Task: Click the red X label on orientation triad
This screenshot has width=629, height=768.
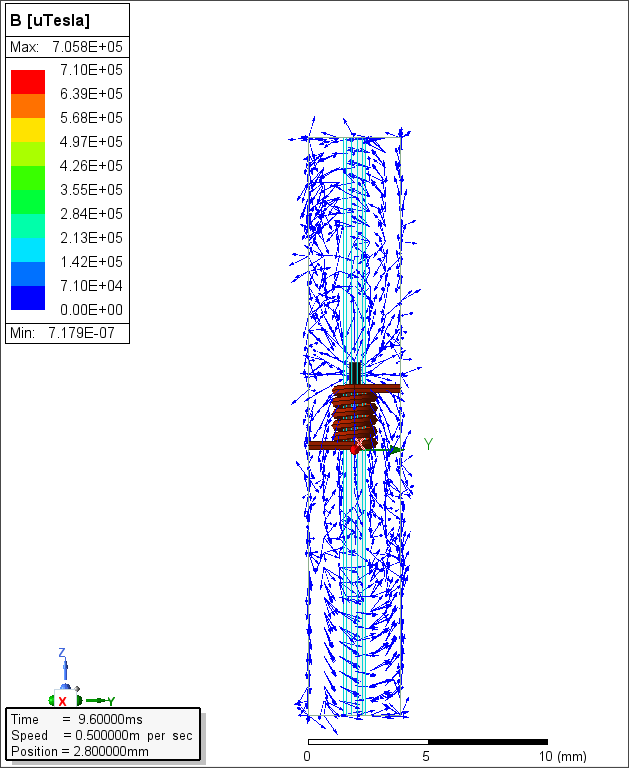Action: [62, 702]
